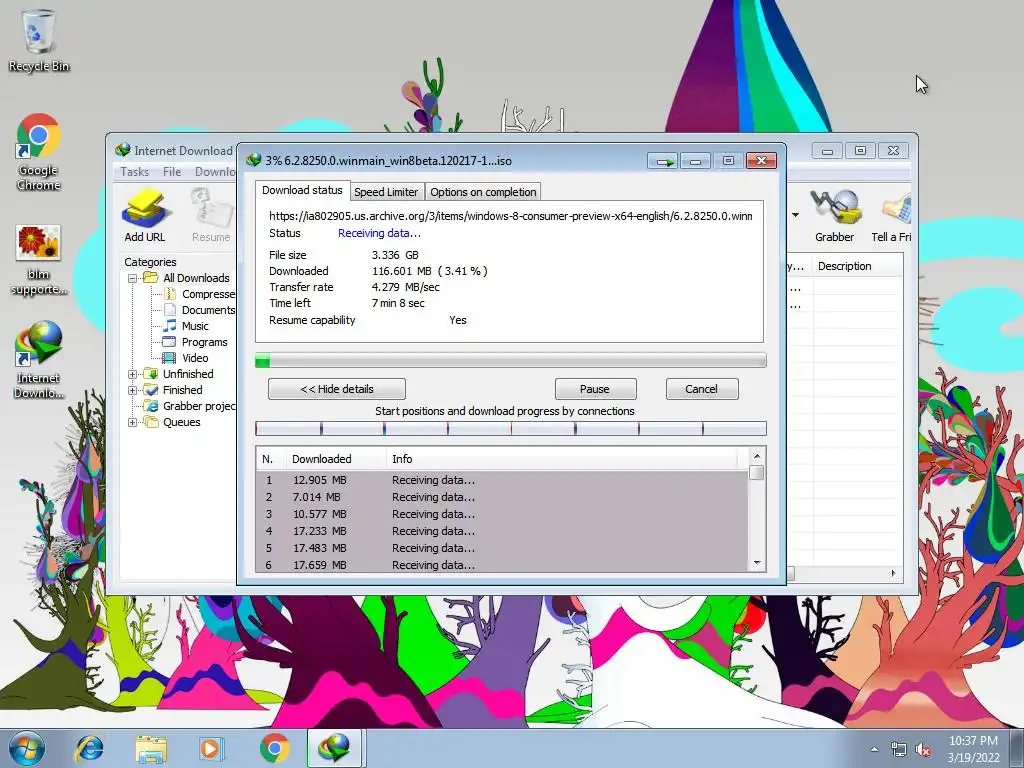Screen dimensions: 1024x768
Task: Launch Internet Explorer from taskbar
Action: point(89,748)
